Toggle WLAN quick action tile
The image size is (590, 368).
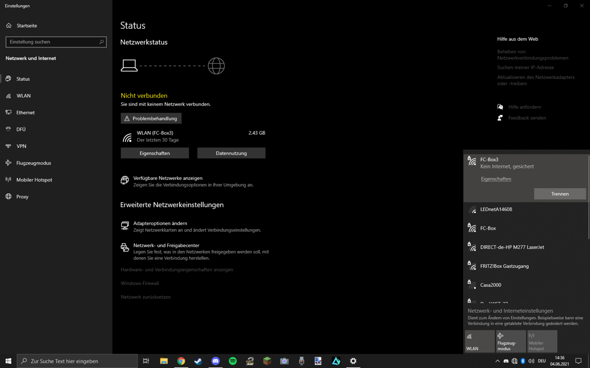pos(480,342)
